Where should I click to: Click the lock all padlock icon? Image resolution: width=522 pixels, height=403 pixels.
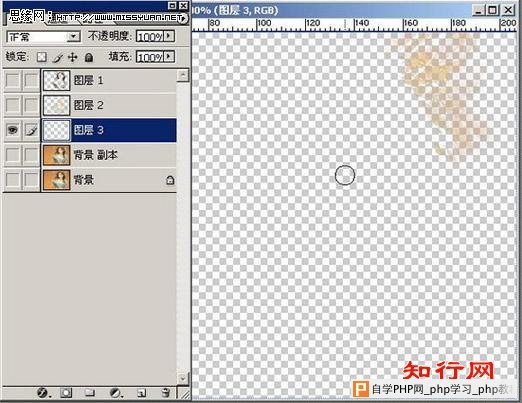point(88,57)
